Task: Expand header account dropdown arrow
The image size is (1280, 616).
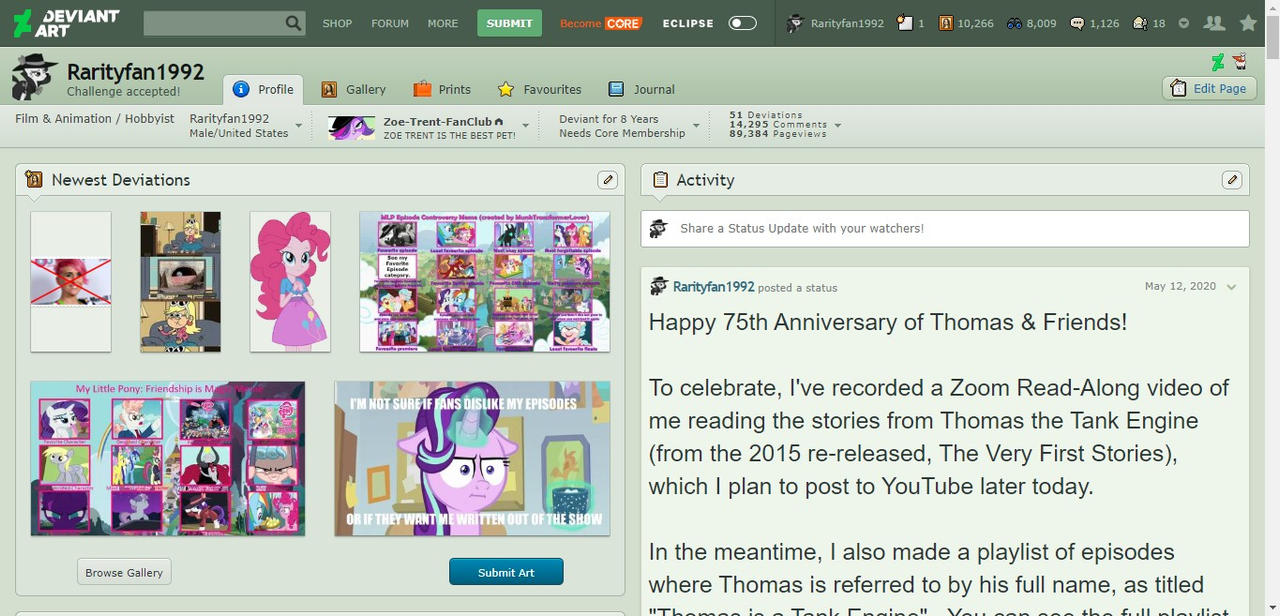Action: [x=1184, y=23]
